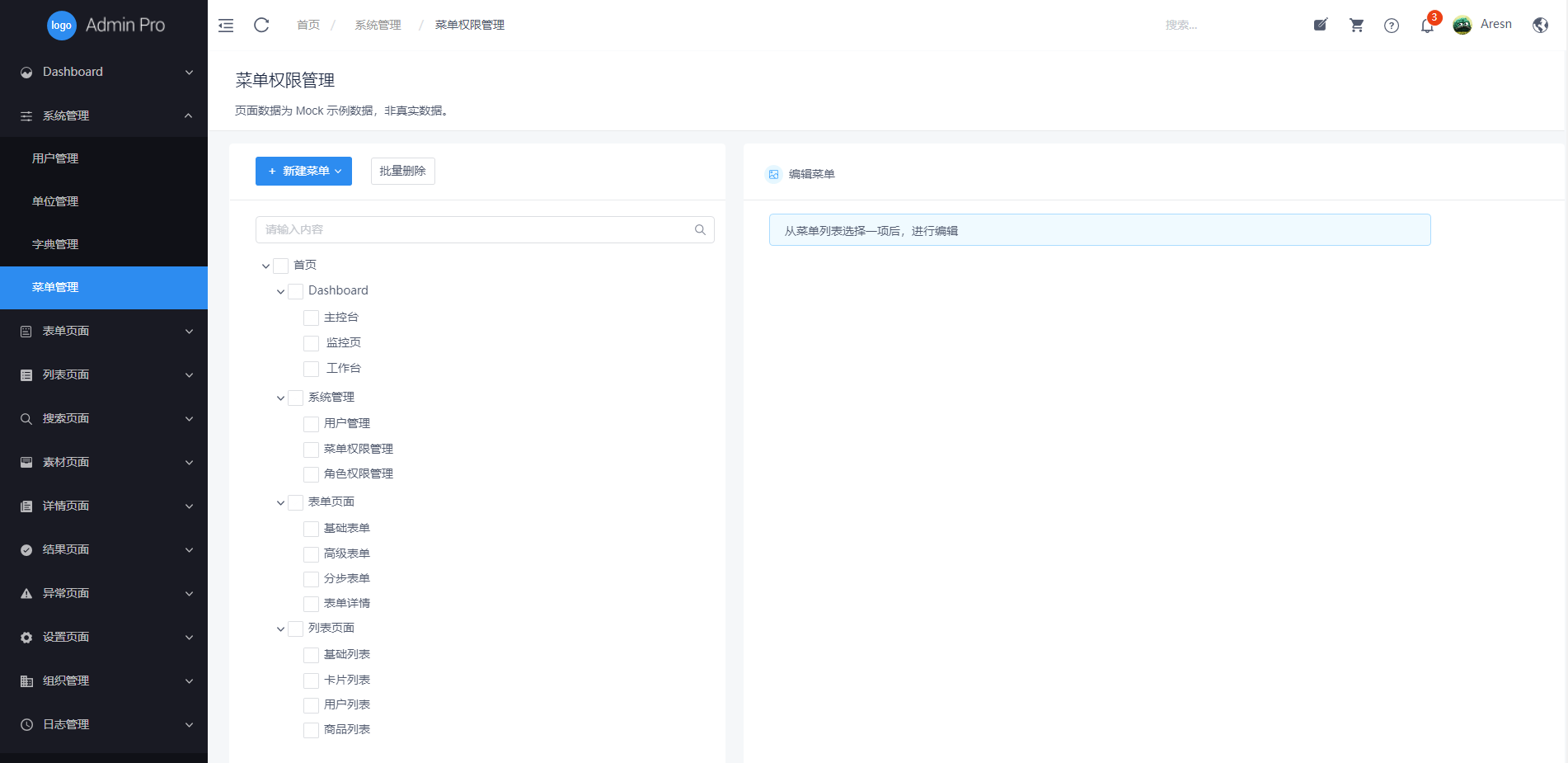1568x763 pixels.
Task: Collapse the 首页 tree node arrow
Action: tap(265, 266)
